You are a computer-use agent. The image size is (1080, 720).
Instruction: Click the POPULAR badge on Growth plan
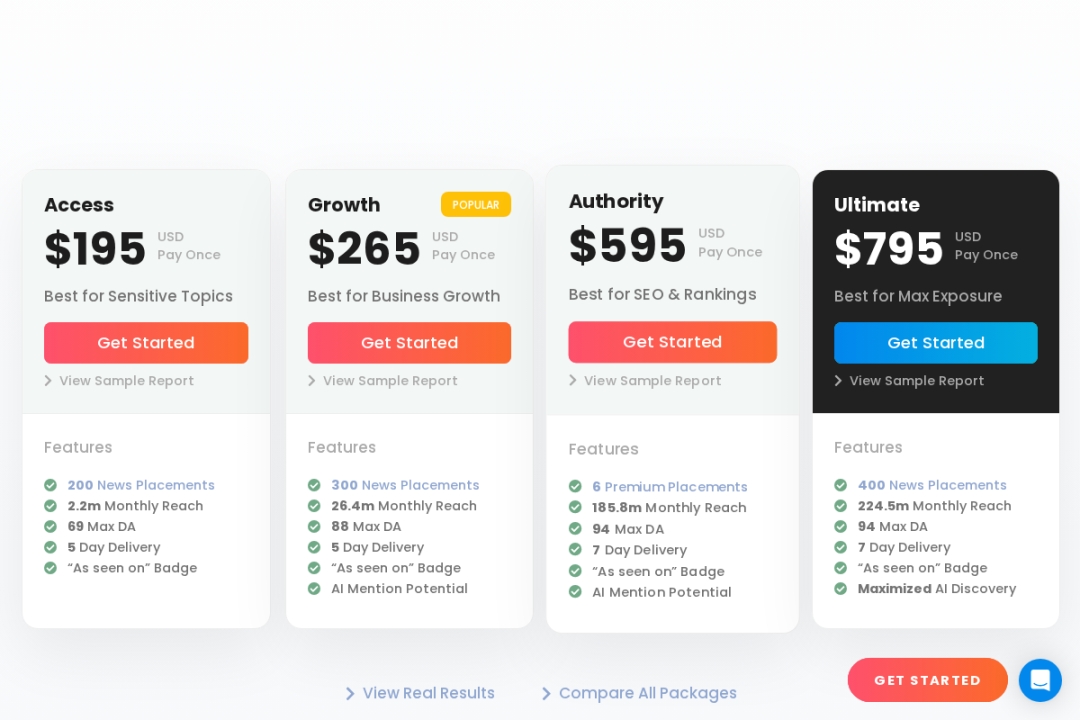point(476,205)
